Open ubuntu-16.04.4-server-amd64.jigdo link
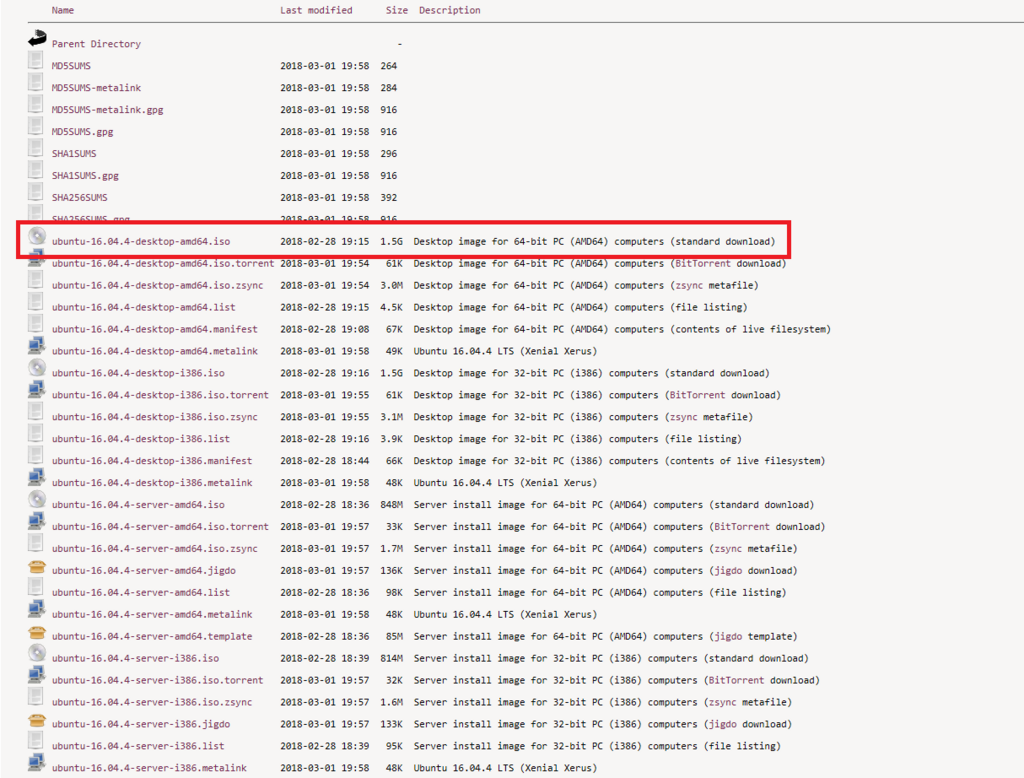This screenshot has height=778, width=1024. click(144, 571)
